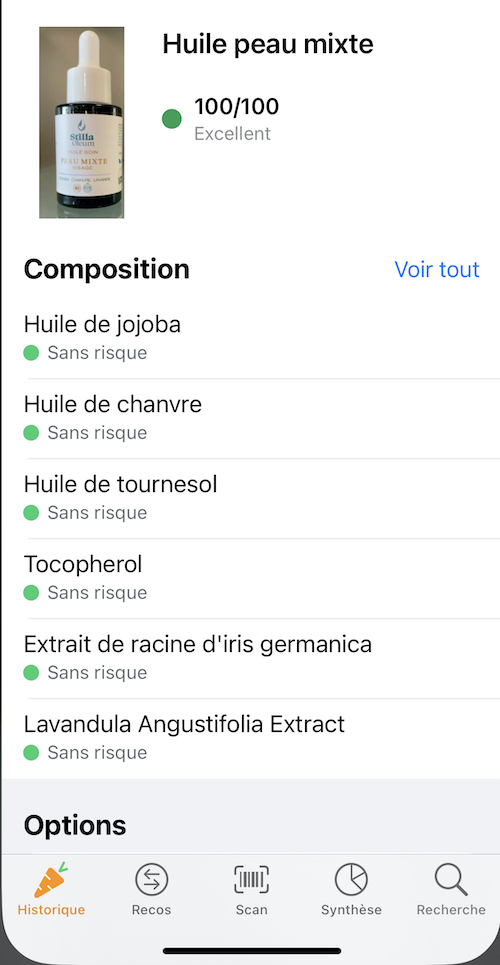Open Huile de tournesol details
Image resolution: width=500 pixels, height=965 pixels.
click(250, 499)
